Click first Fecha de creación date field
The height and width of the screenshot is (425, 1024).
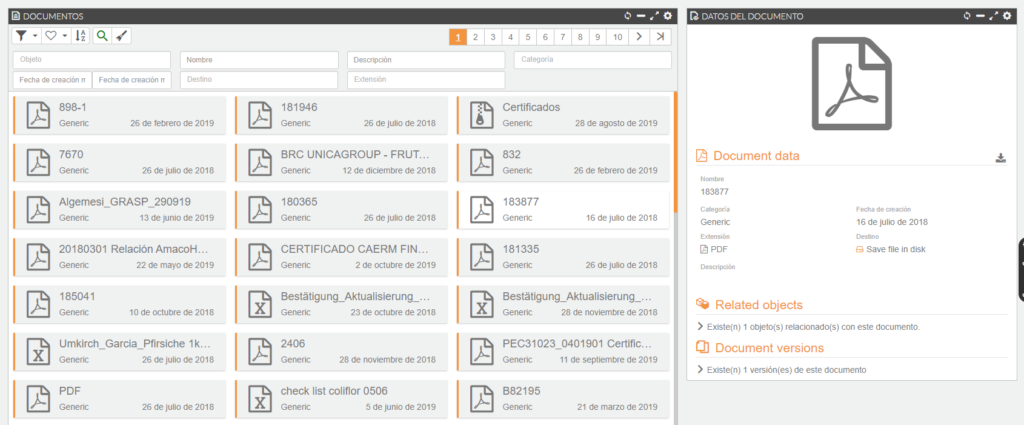pos(52,80)
